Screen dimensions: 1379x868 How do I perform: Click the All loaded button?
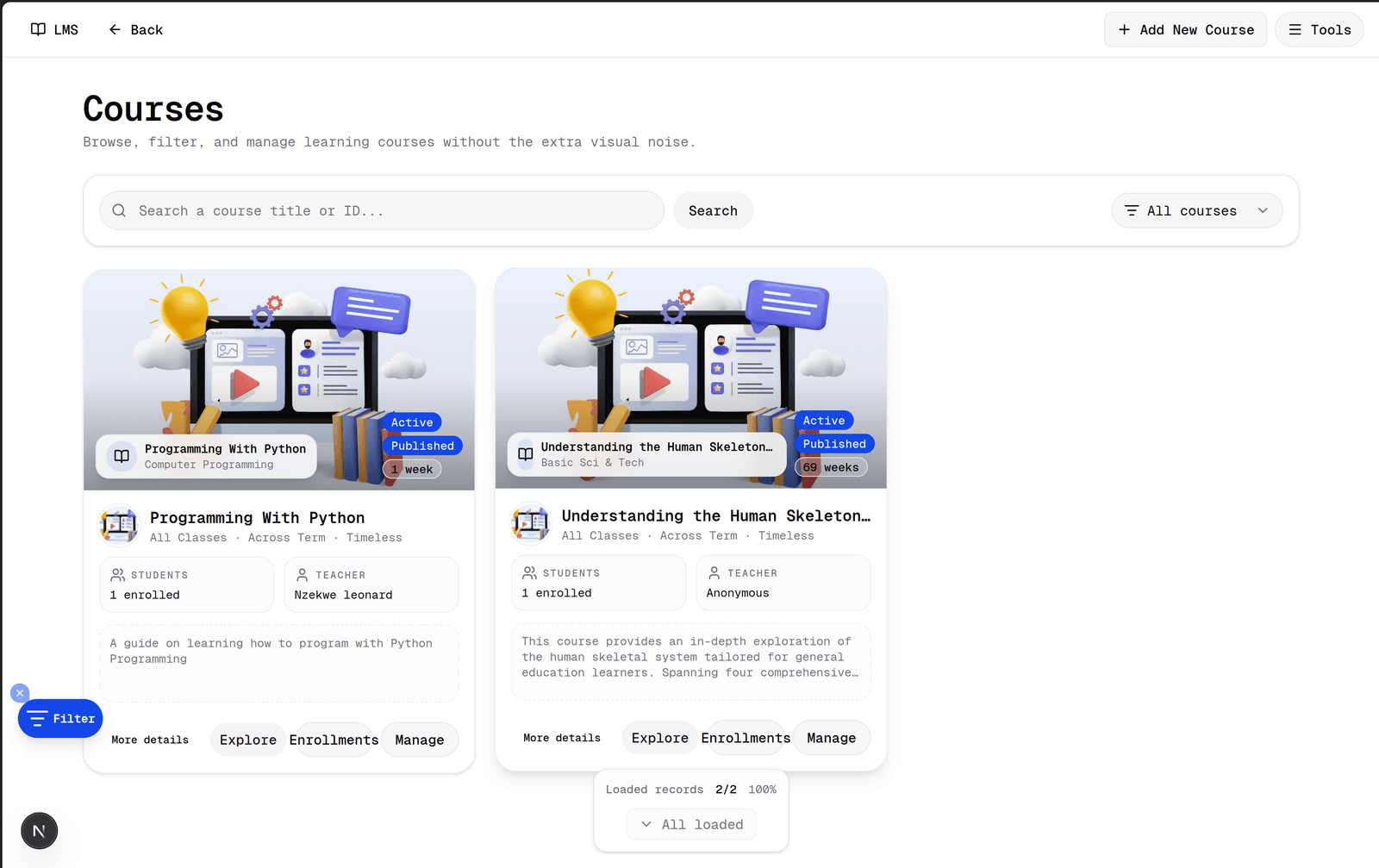click(691, 824)
